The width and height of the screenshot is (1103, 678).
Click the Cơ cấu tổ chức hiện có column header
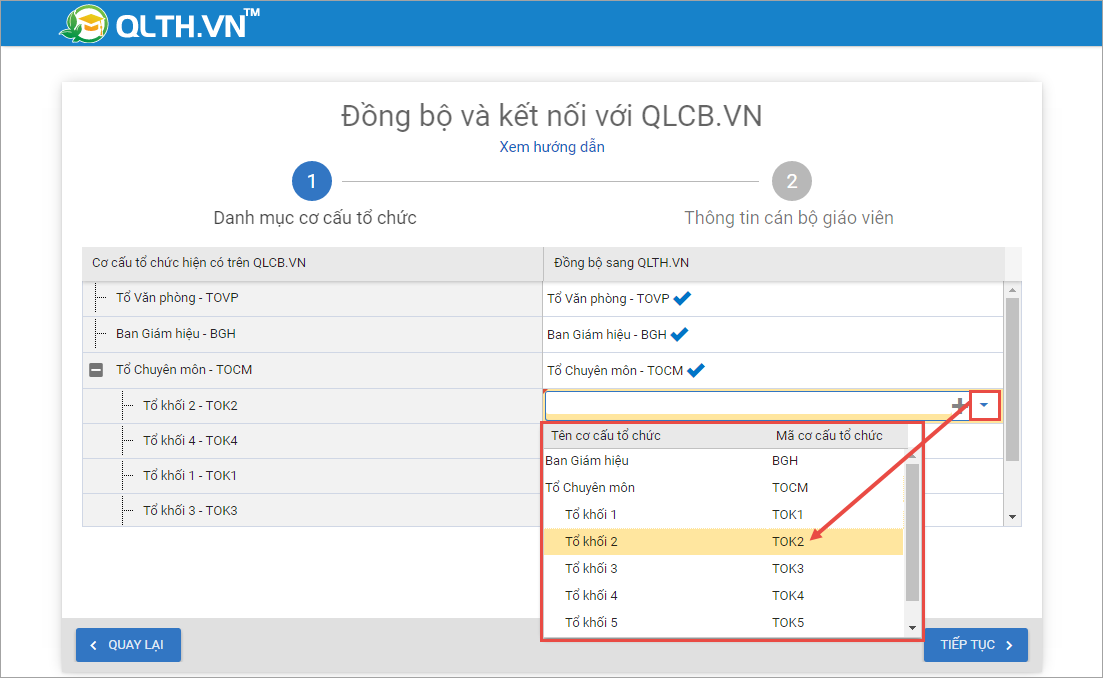pos(312,263)
